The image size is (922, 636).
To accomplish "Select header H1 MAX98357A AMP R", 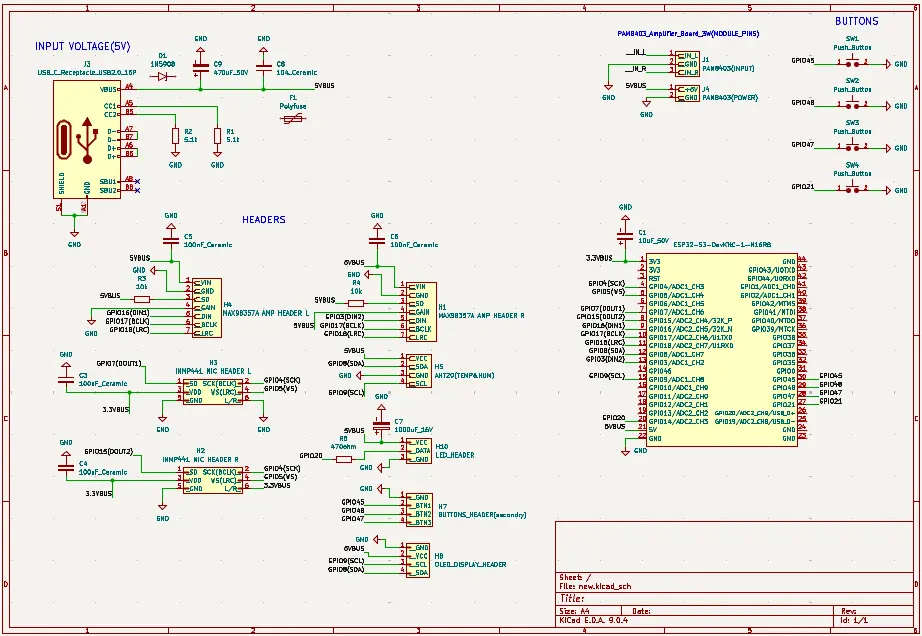I will point(422,312).
